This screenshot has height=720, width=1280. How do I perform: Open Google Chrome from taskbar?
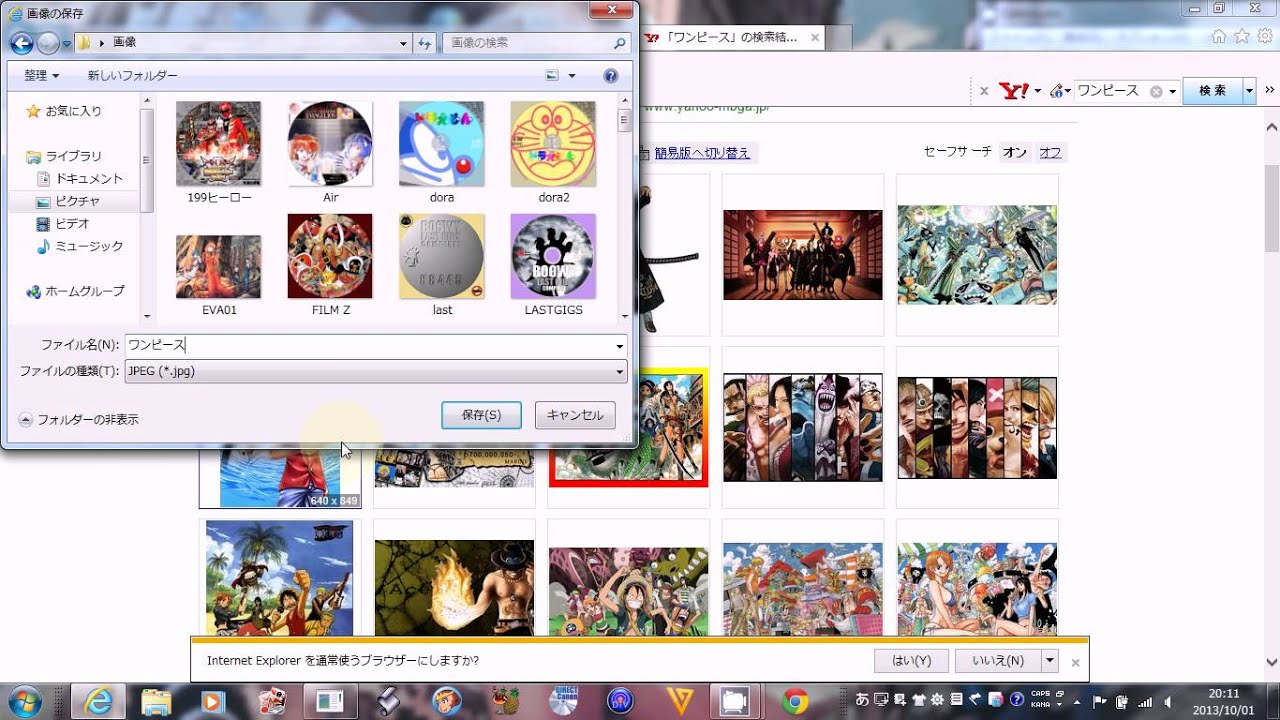[795, 701]
